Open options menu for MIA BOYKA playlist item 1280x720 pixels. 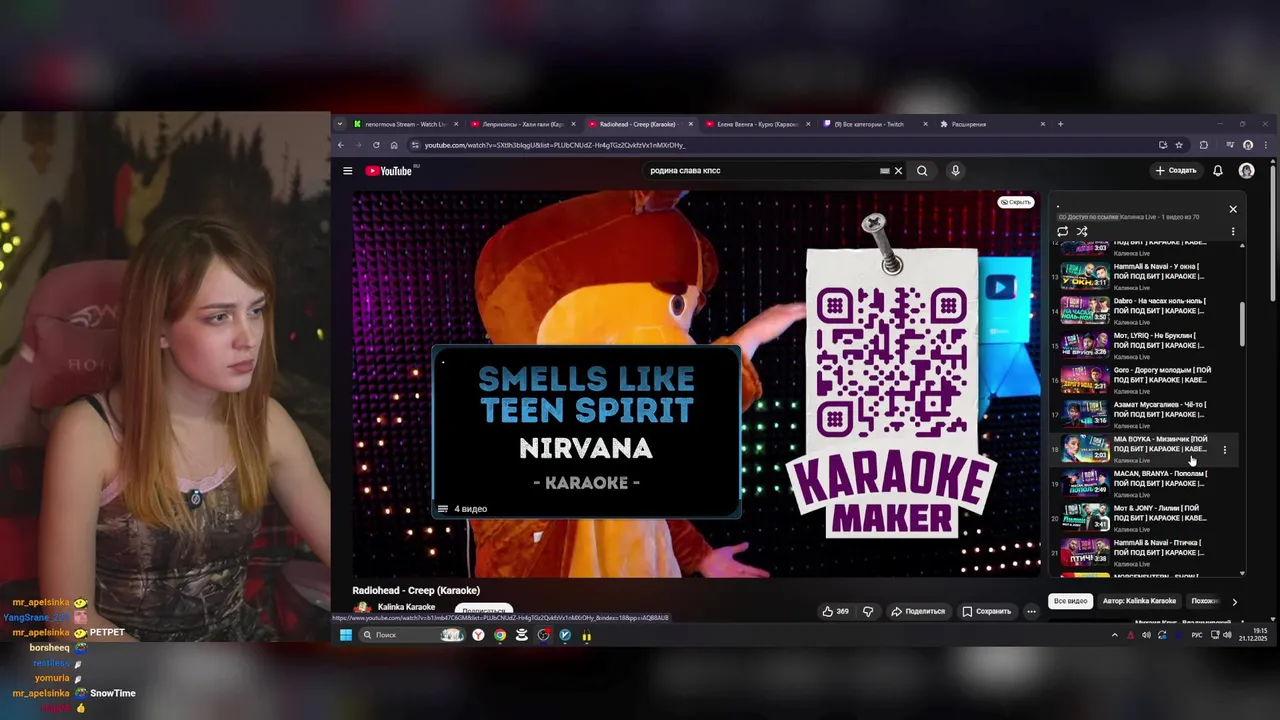coord(1224,450)
